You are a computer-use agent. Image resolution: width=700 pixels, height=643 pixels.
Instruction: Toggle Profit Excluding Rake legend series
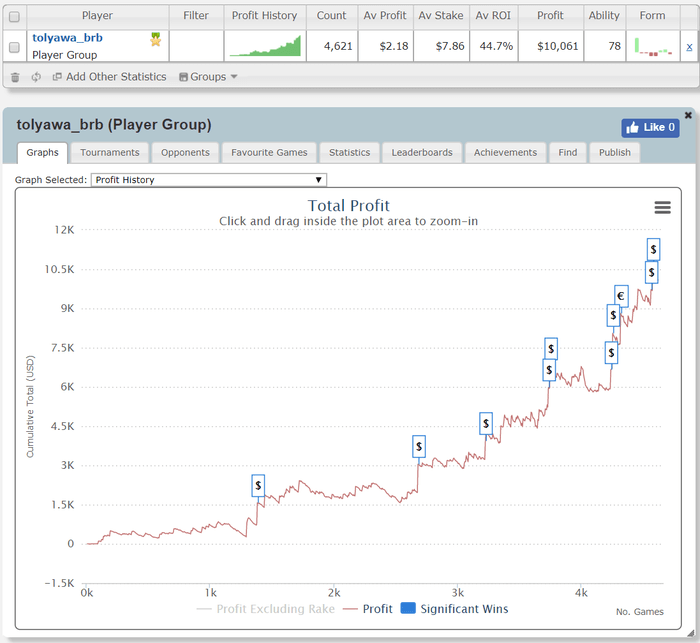click(266, 608)
